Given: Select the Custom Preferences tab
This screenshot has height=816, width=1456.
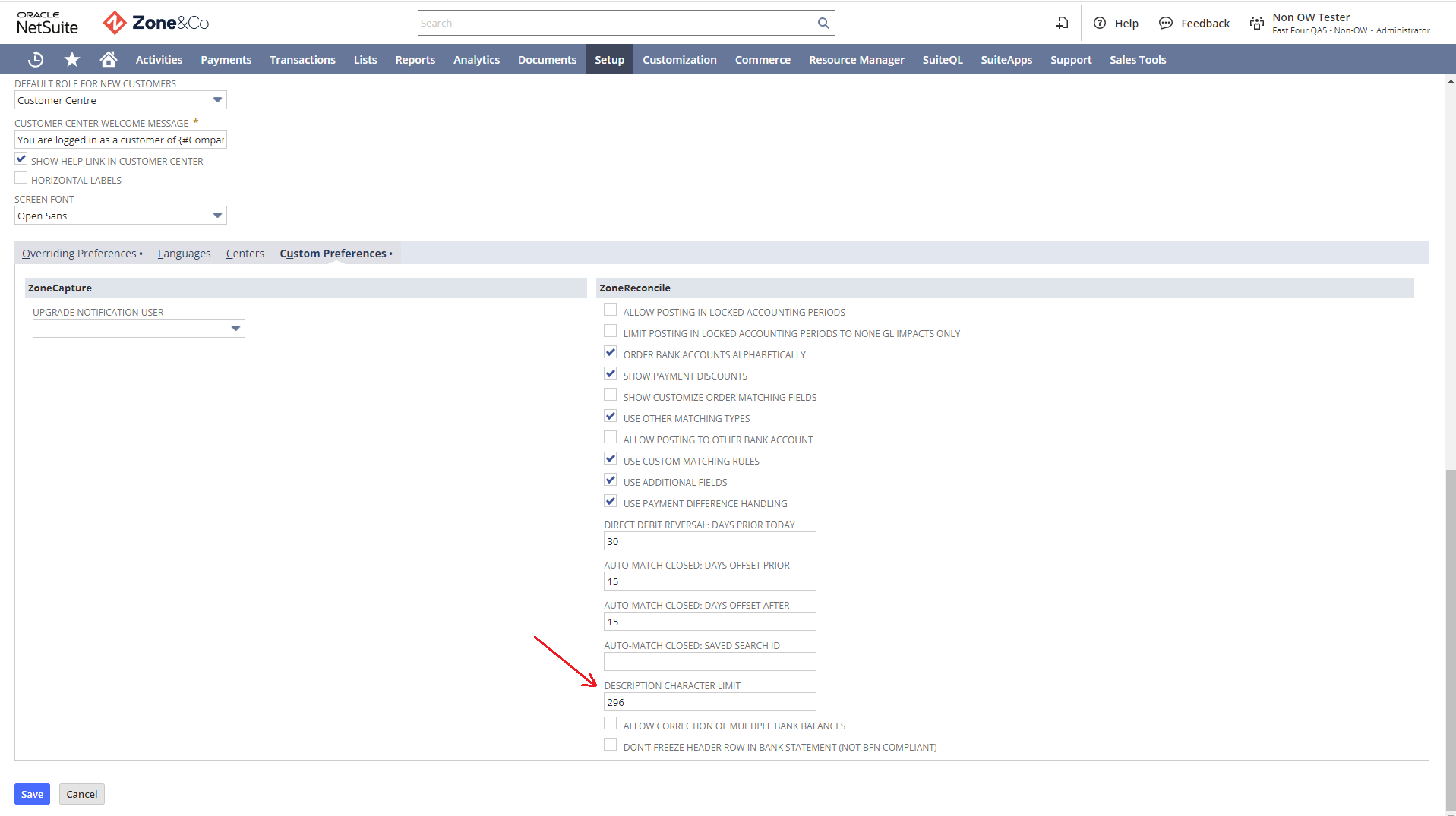Looking at the screenshot, I should [x=336, y=254].
